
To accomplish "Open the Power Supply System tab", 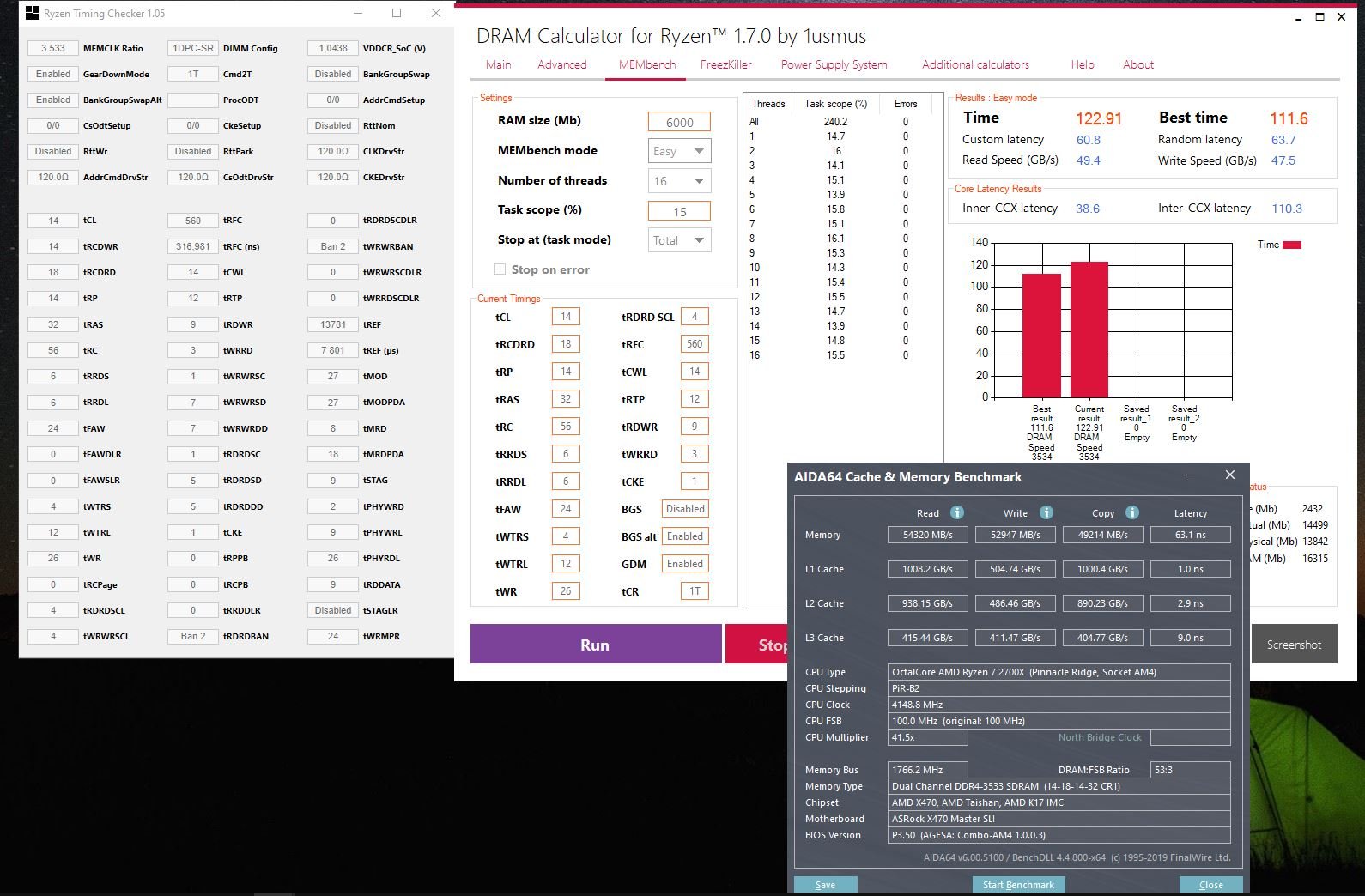I will point(834,64).
